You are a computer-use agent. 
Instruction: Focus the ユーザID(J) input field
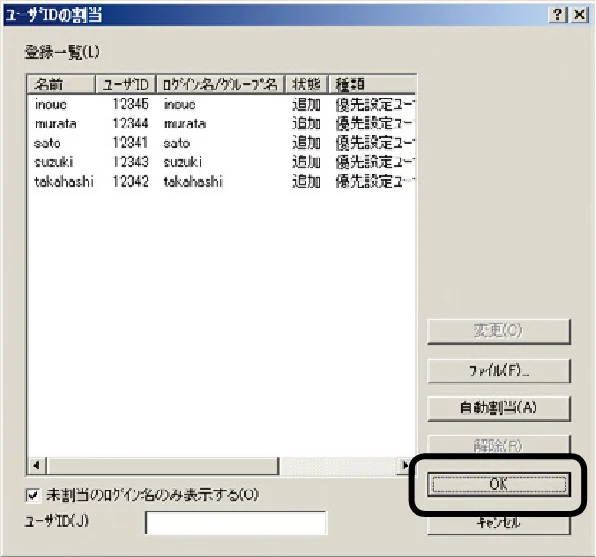[x=236, y=523]
